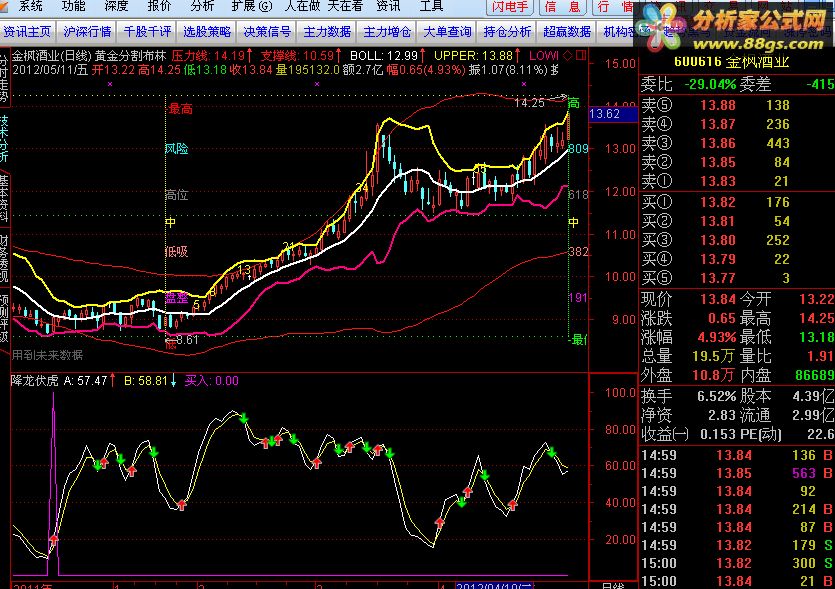Open 大单查询 toolbar button
The image size is (835, 589).
point(447,32)
